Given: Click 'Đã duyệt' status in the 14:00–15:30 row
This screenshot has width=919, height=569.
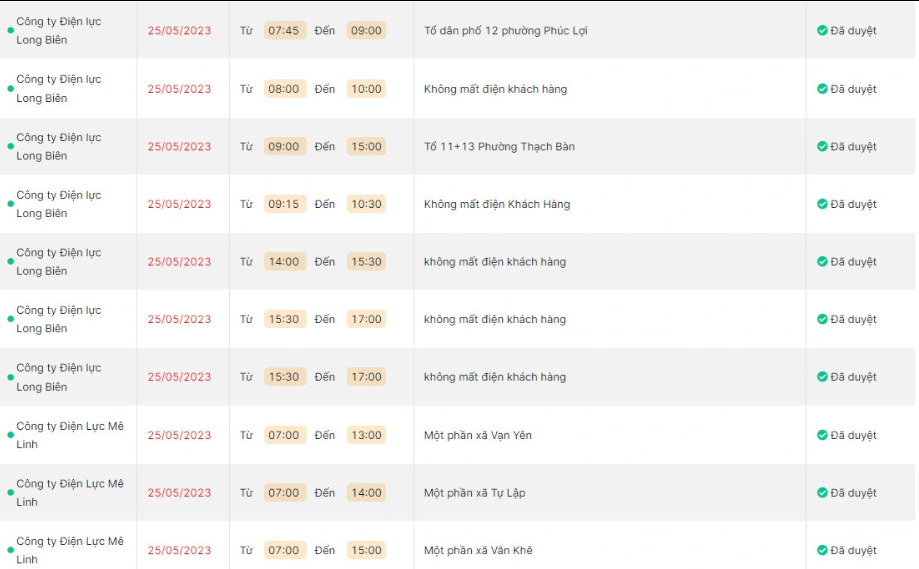Looking at the screenshot, I should tap(853, 262).
